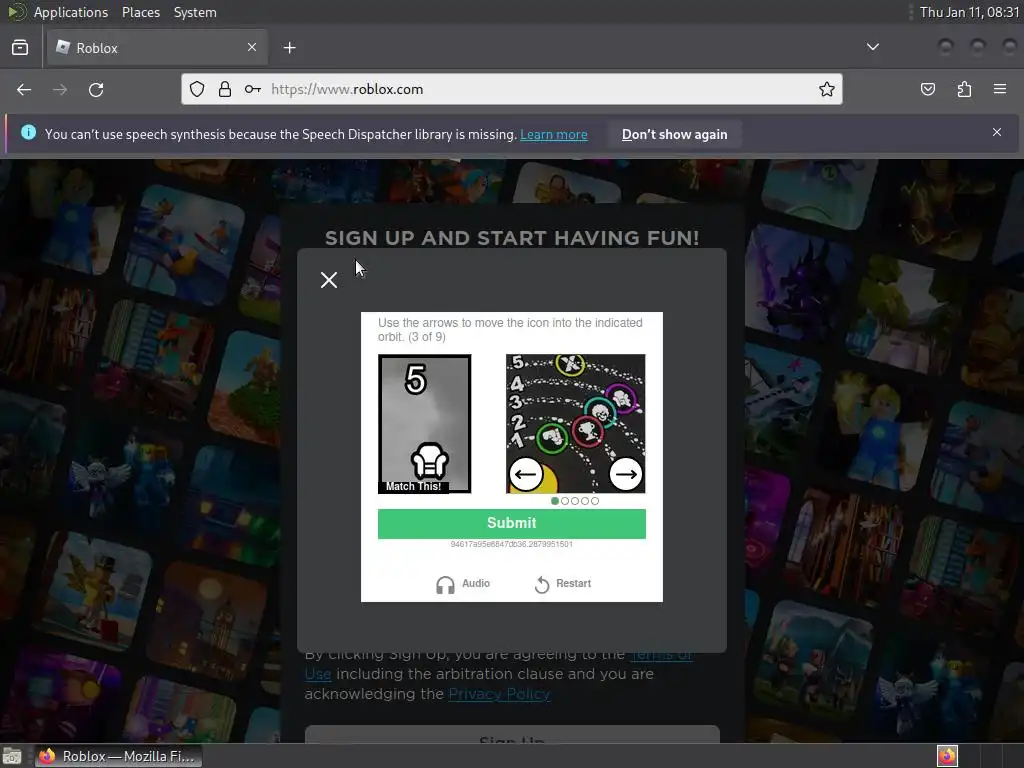Open Privacy Policy link

tap(499, 694)
